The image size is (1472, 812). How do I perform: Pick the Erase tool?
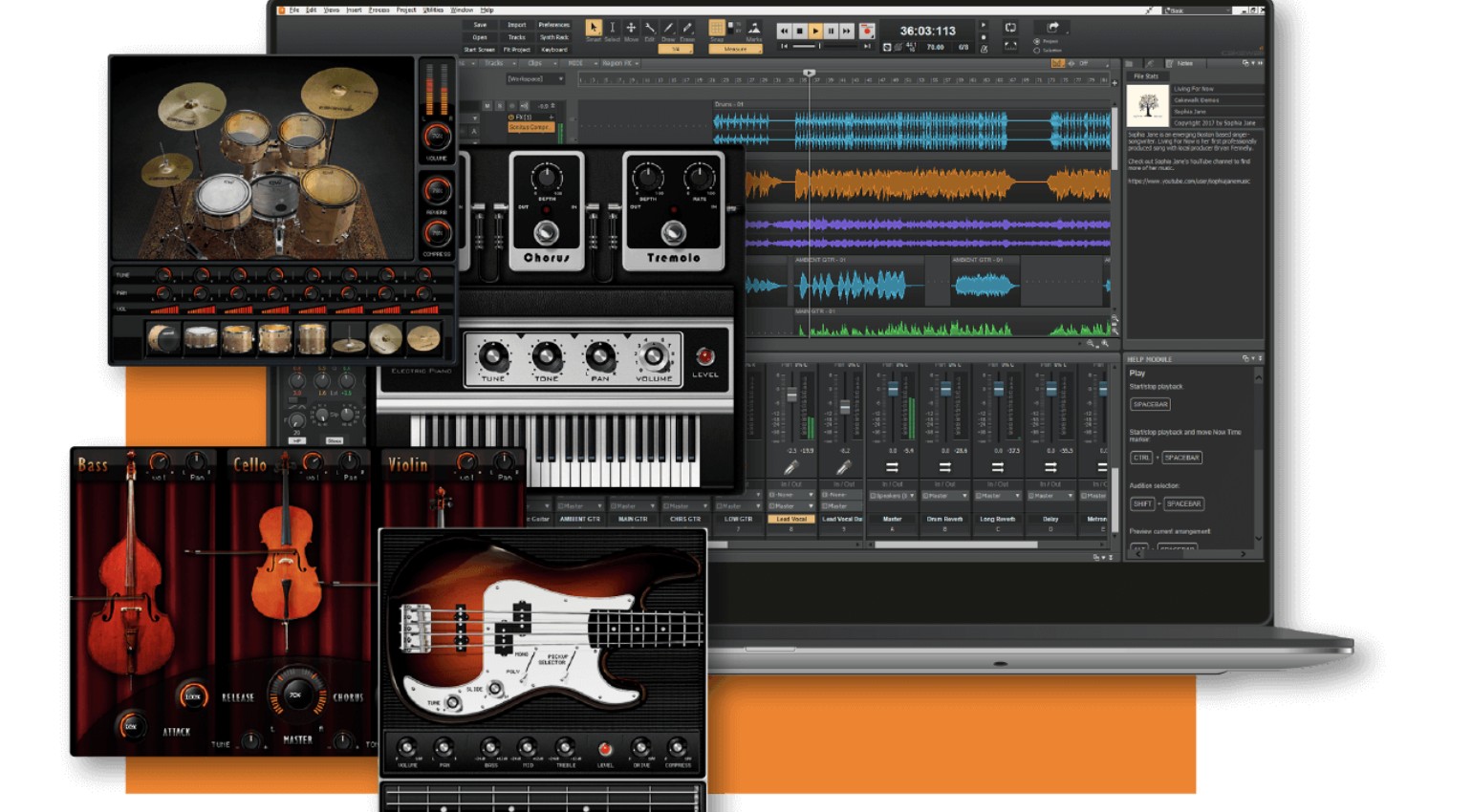(687, 29)
